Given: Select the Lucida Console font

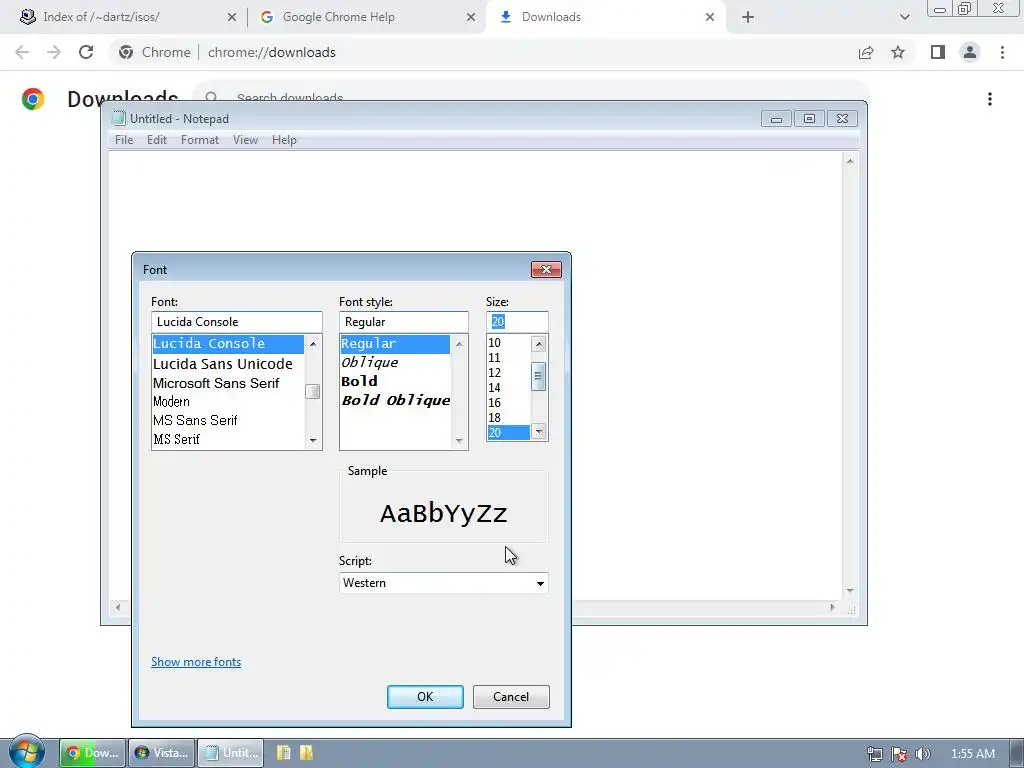Looking at the screenshot, I should coord(228,344).
